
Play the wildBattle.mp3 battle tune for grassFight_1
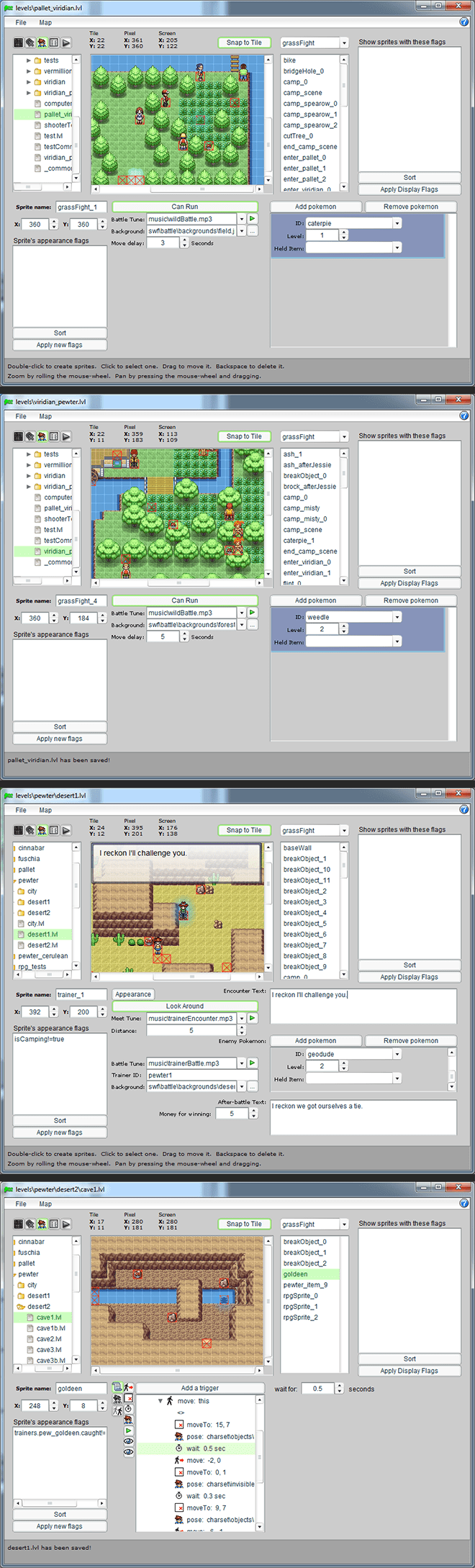coord(252,219)
